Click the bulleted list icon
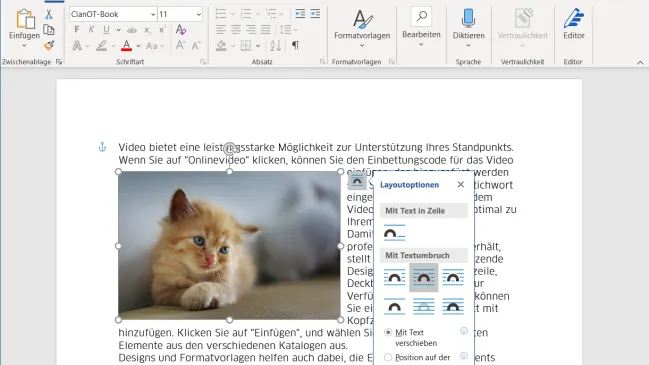Screen dimensions: 649x365 221,14
